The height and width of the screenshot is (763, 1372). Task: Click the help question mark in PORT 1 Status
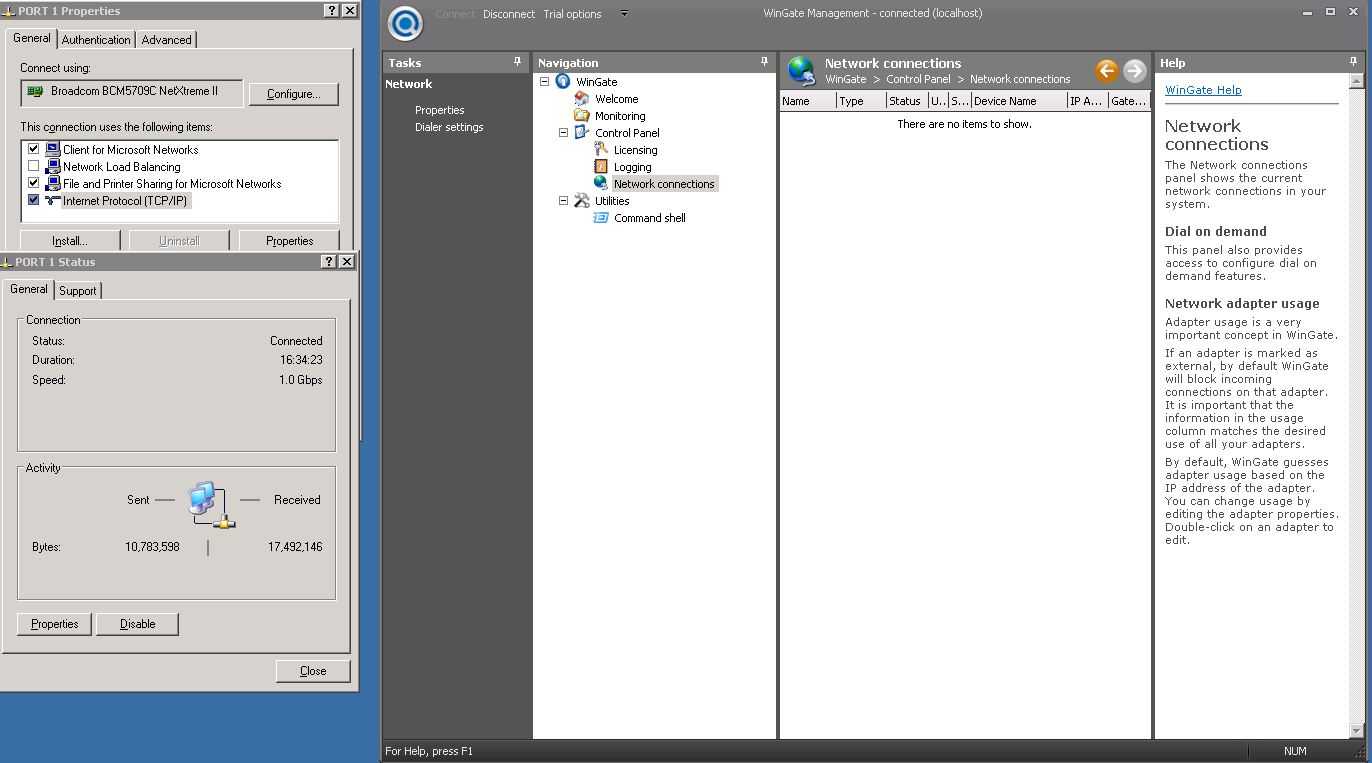point(329,261)
